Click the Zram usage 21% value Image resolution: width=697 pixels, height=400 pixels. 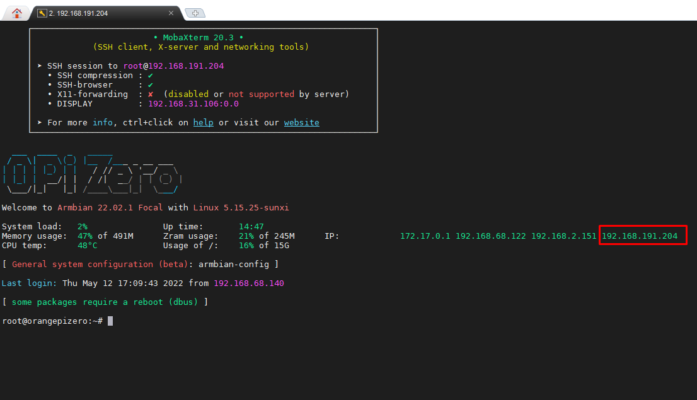pos(246,236)
